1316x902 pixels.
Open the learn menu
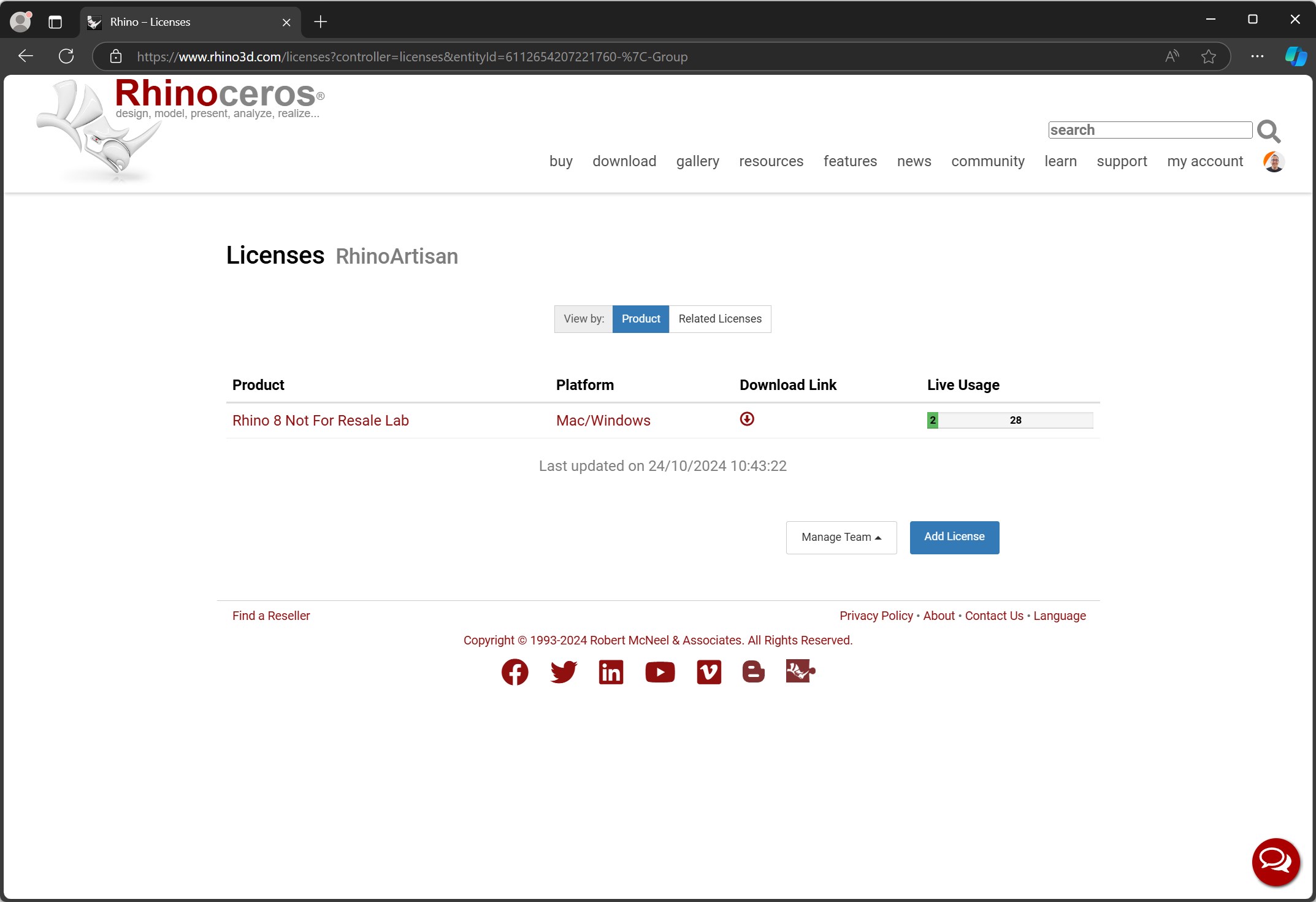tap(1061, 161)
